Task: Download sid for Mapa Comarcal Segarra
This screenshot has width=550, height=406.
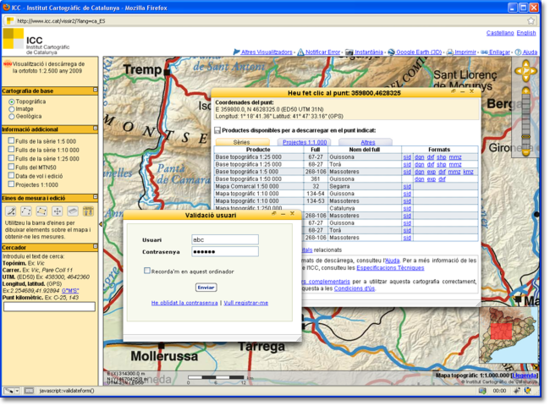Action: pyautogui.click(x=407, y=186)
